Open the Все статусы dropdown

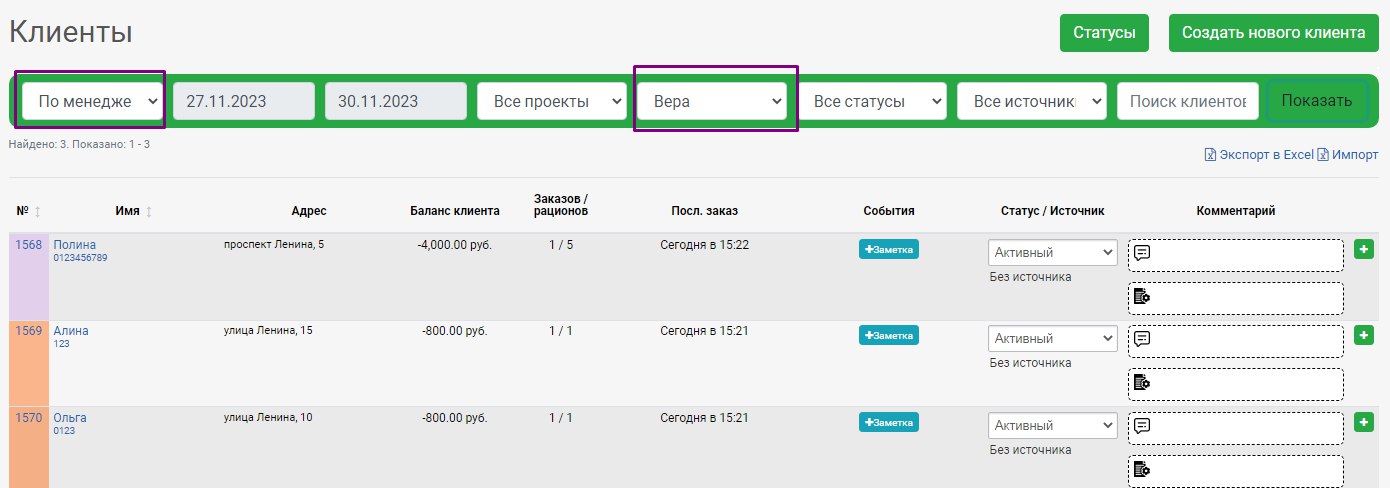pos(872,101)
